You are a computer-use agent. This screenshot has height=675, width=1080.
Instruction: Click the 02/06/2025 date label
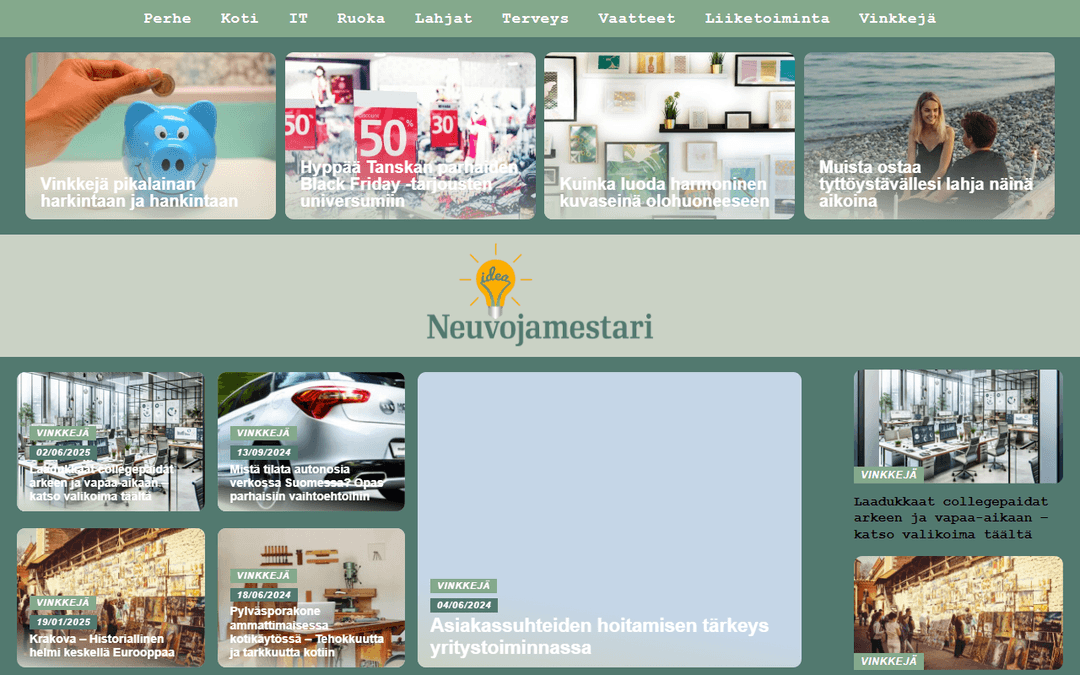[63, 453]
